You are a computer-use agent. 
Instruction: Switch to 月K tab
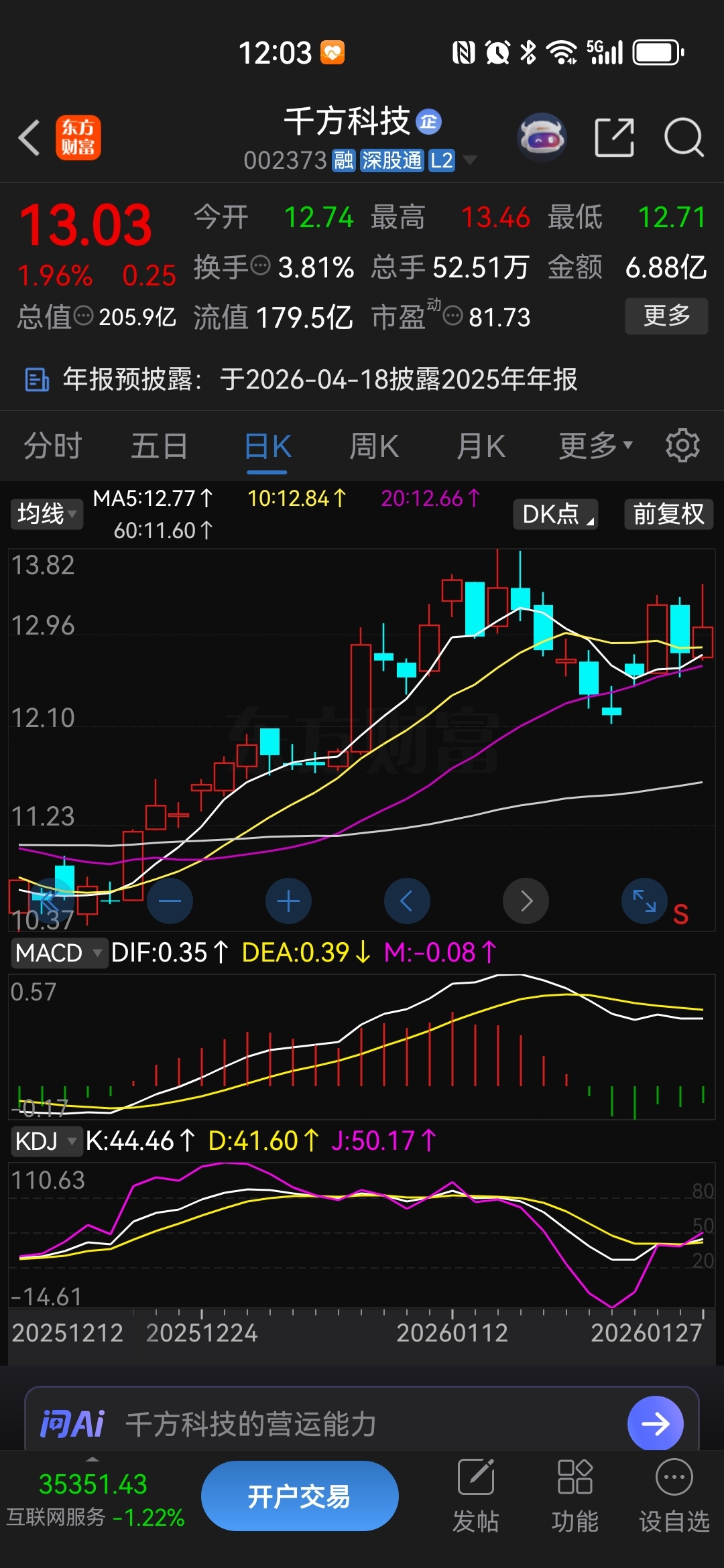tap(481, 445)
